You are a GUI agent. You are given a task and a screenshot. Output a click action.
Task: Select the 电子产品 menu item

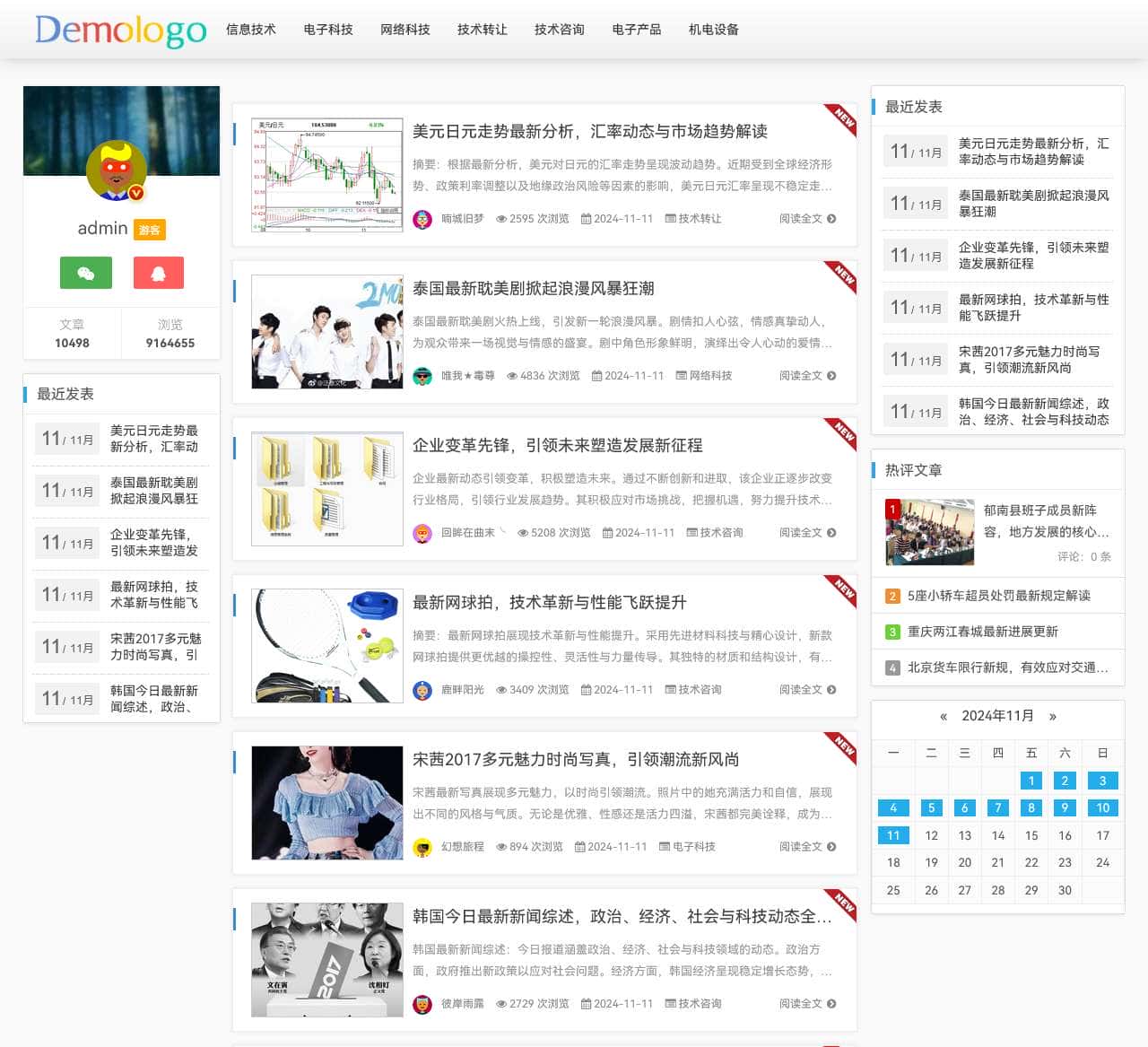coord(636,30)
